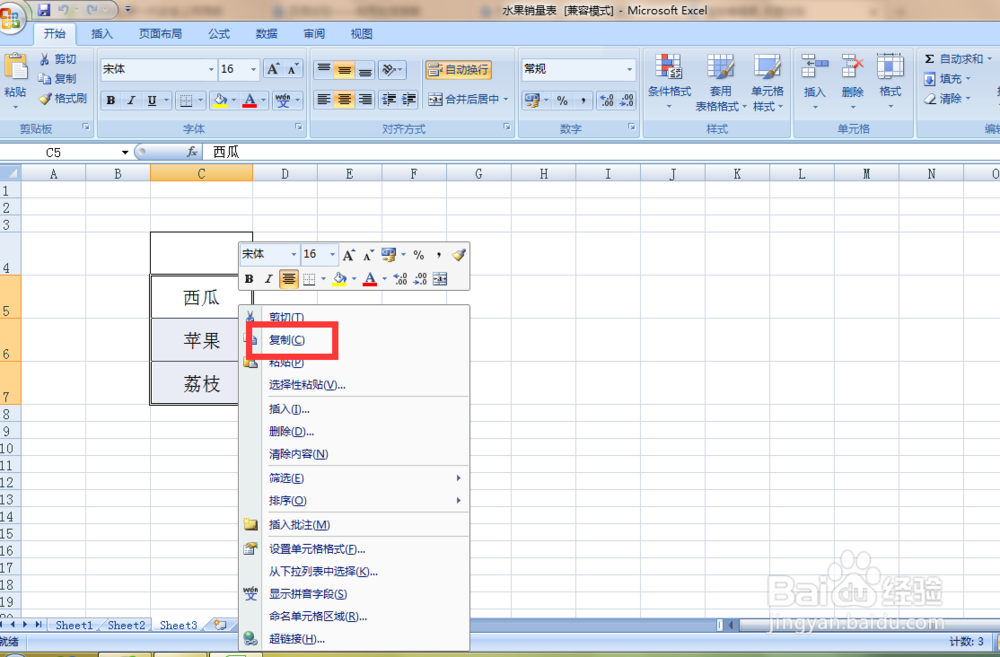
Task: Select column D header
Action: point(284,173)
